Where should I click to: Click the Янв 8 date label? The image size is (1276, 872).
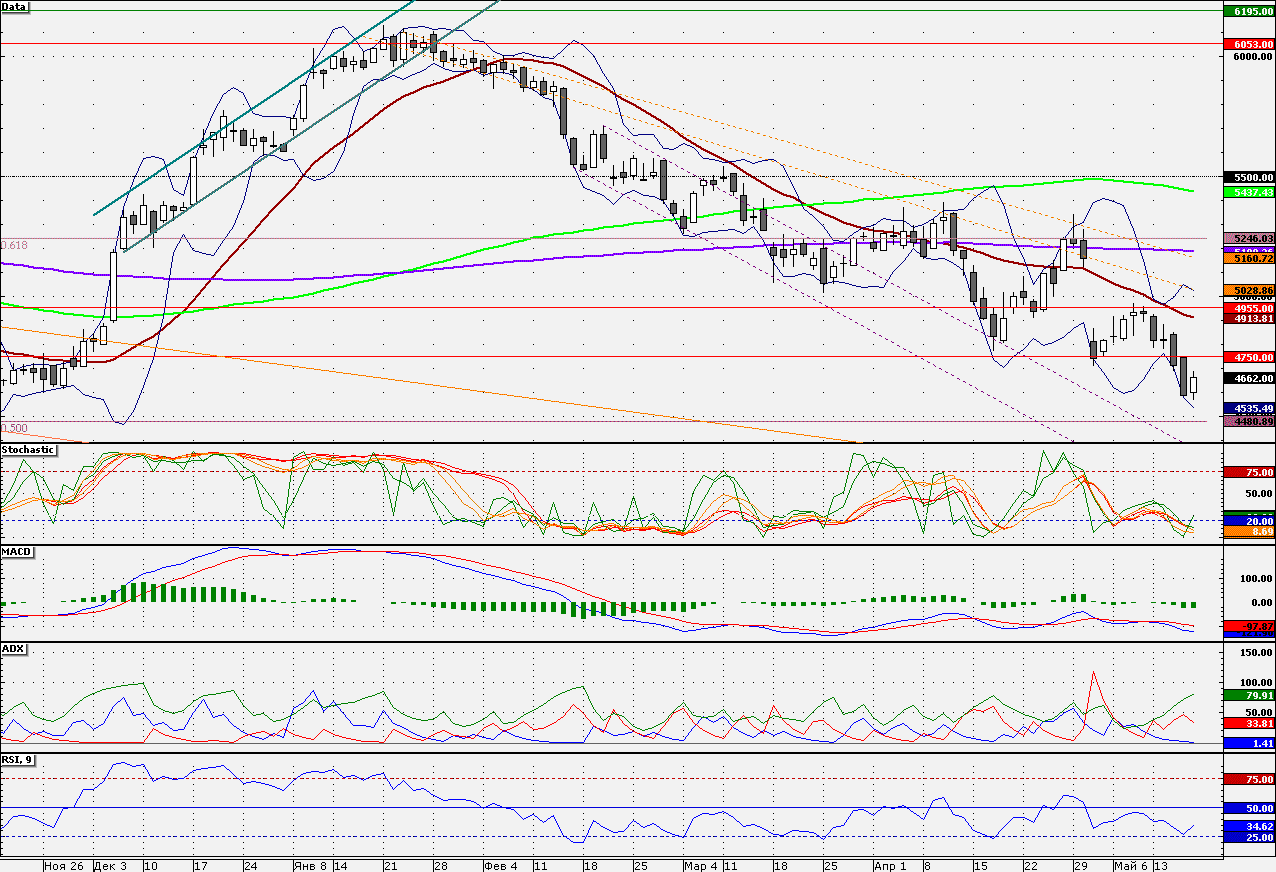(x=311, y=865)
